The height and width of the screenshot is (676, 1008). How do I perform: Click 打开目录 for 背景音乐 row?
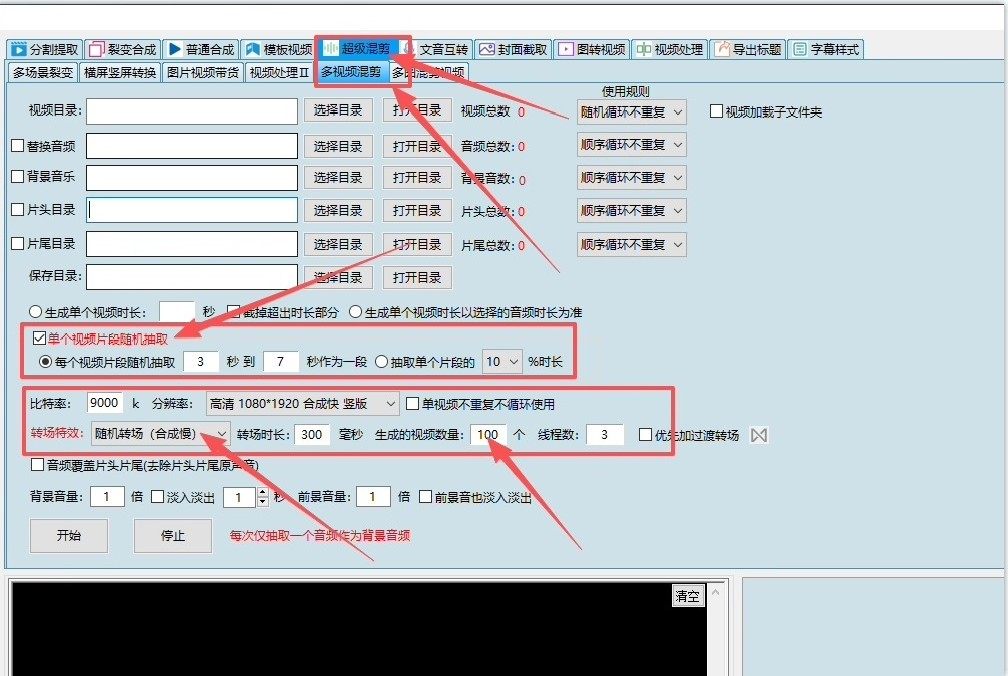tap(417, 178)
